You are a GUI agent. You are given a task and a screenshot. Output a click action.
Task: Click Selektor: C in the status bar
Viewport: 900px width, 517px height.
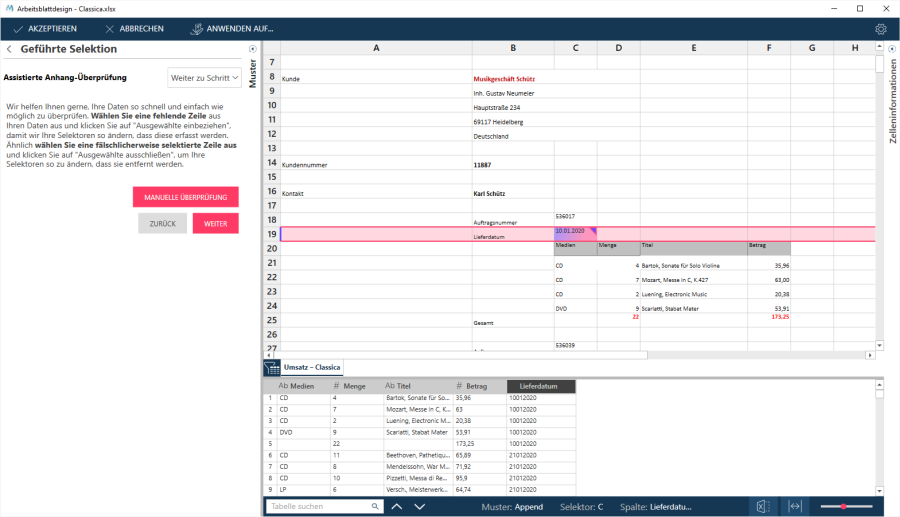[581, 507]
